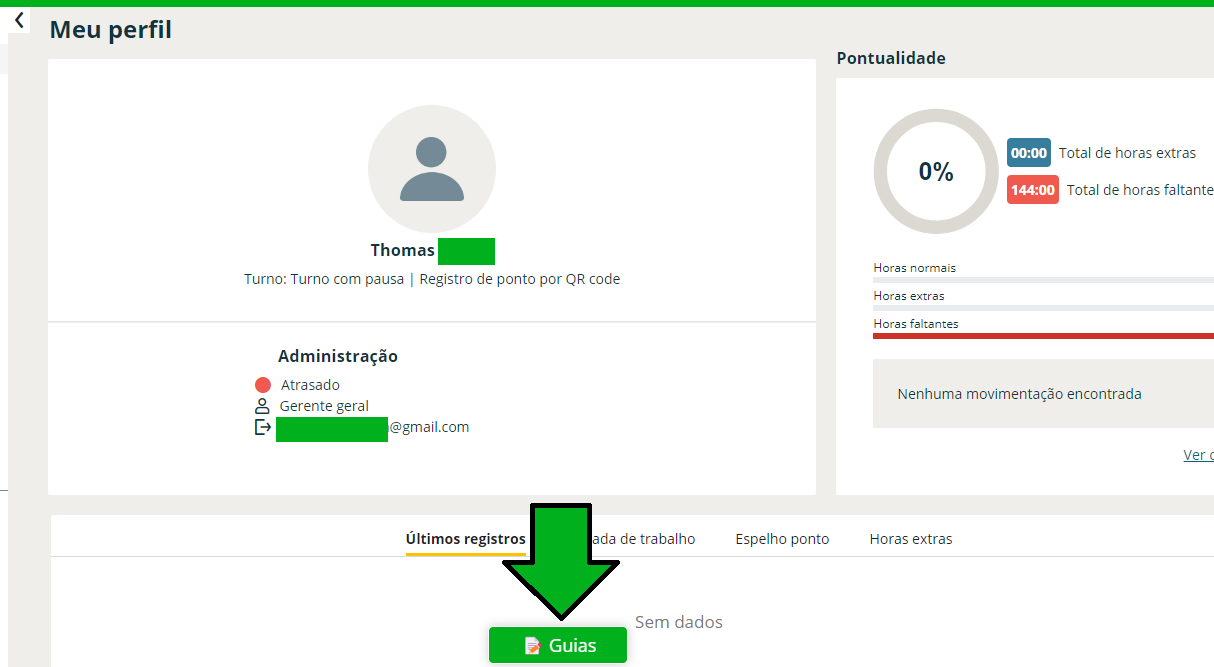Open the Jornada de trabalho tab
Image resolution: width=1214 pixels, height=667 pixels.
coord(645,539)
